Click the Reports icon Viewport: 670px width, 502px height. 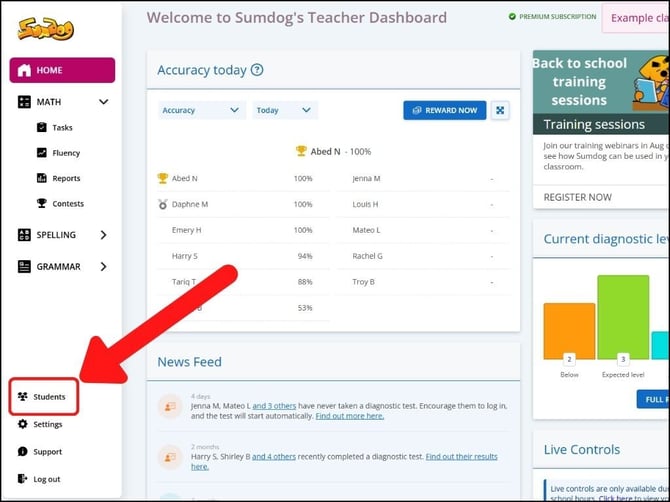point(41,178)
